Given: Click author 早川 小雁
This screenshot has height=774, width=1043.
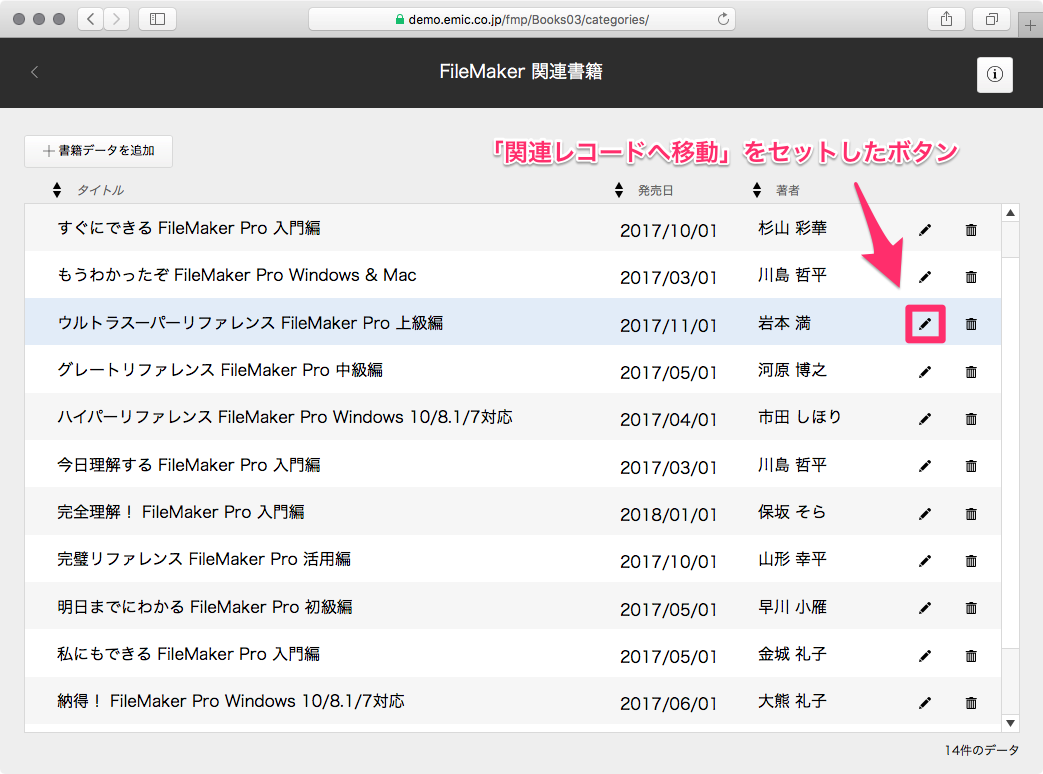Looking at the screenshot, I should point(792,606).
